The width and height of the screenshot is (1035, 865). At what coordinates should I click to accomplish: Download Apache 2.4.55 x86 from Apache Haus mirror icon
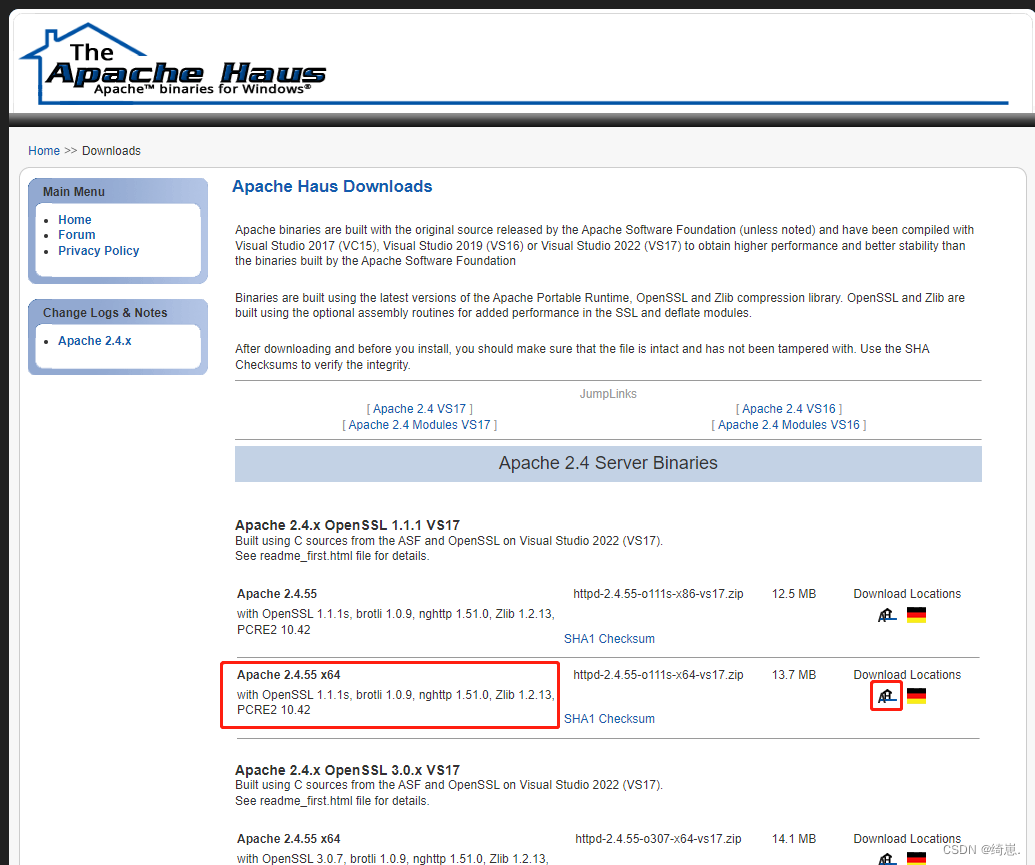pyautogui.click(x=886, y=615)
